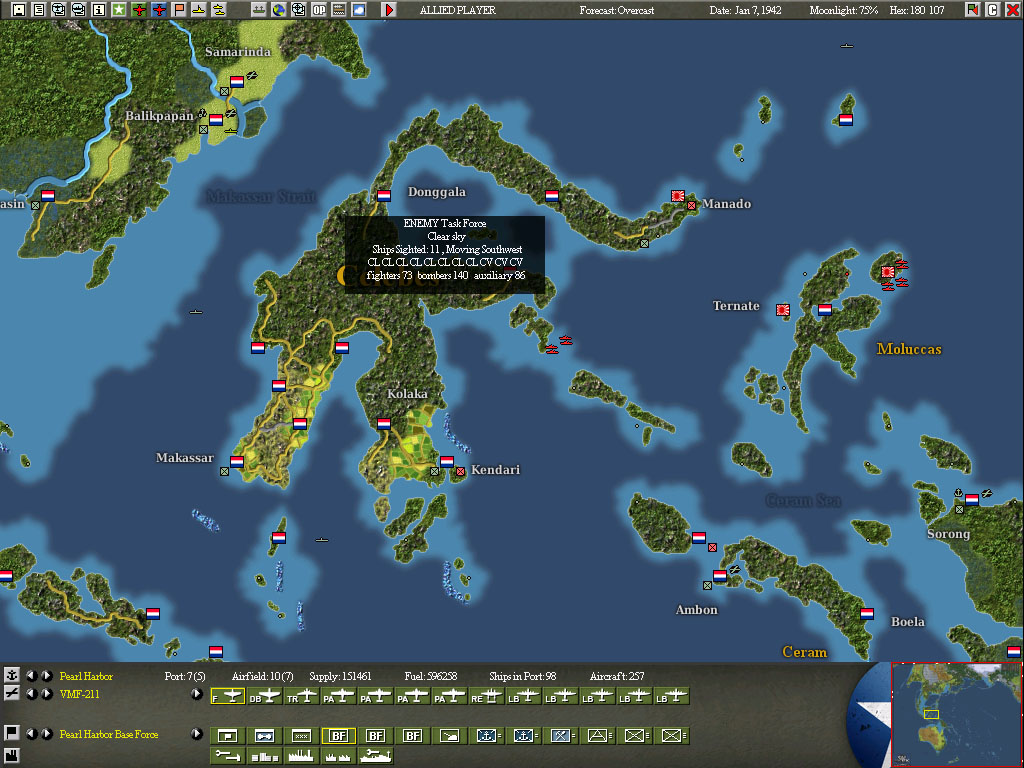The image size is (1024, 768).
Task: Select the Dutch flag at Ambon
Action: coord(720,575)
